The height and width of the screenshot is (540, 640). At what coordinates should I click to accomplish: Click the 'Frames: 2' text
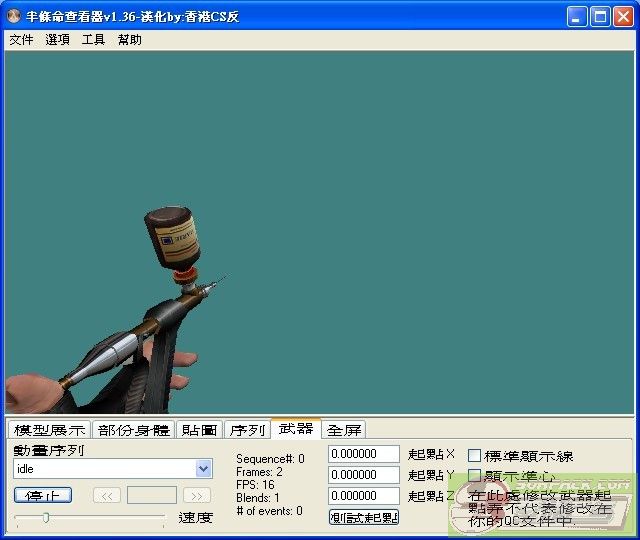(259, 472)
